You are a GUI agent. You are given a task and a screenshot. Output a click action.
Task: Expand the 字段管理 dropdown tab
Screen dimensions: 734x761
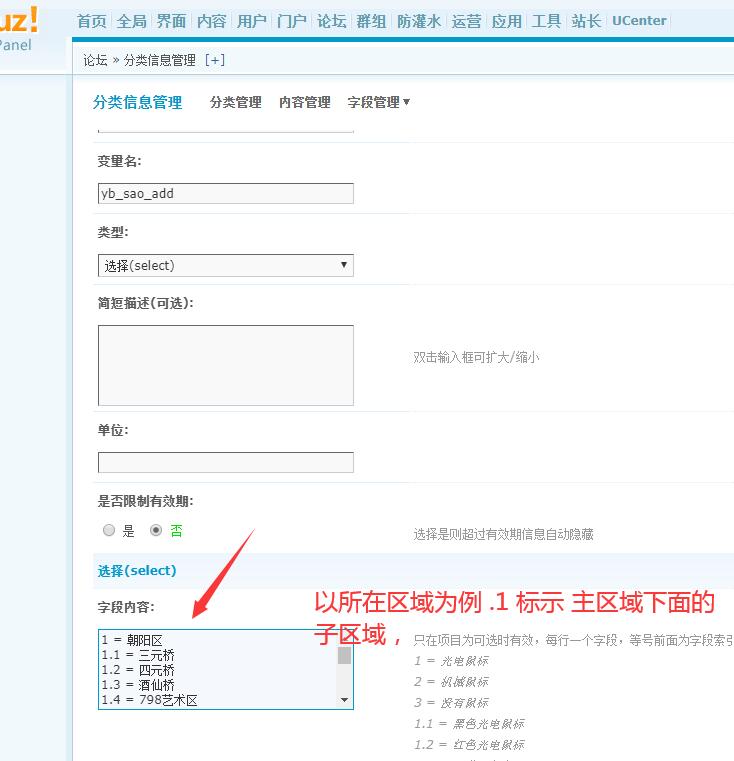pos(379,102)
